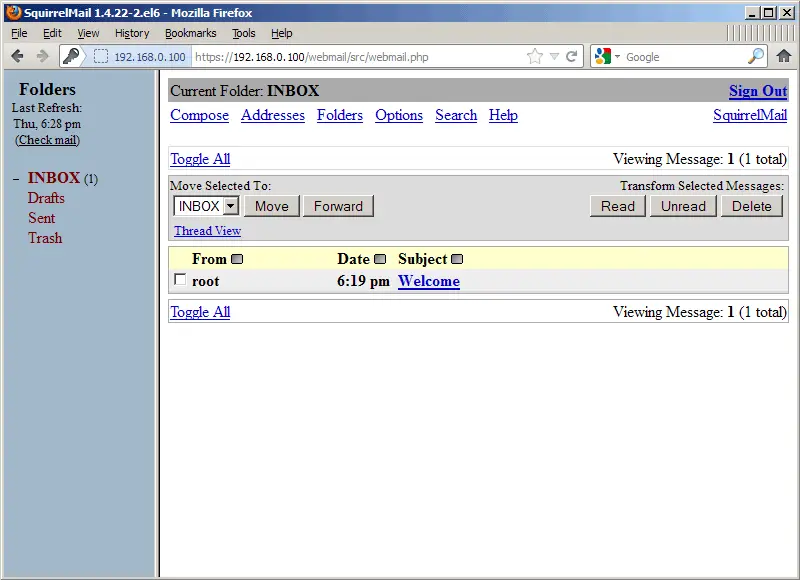Go to the browser Home page icon
The height and width of the screenshot is (580, 800).
[783, 56]
